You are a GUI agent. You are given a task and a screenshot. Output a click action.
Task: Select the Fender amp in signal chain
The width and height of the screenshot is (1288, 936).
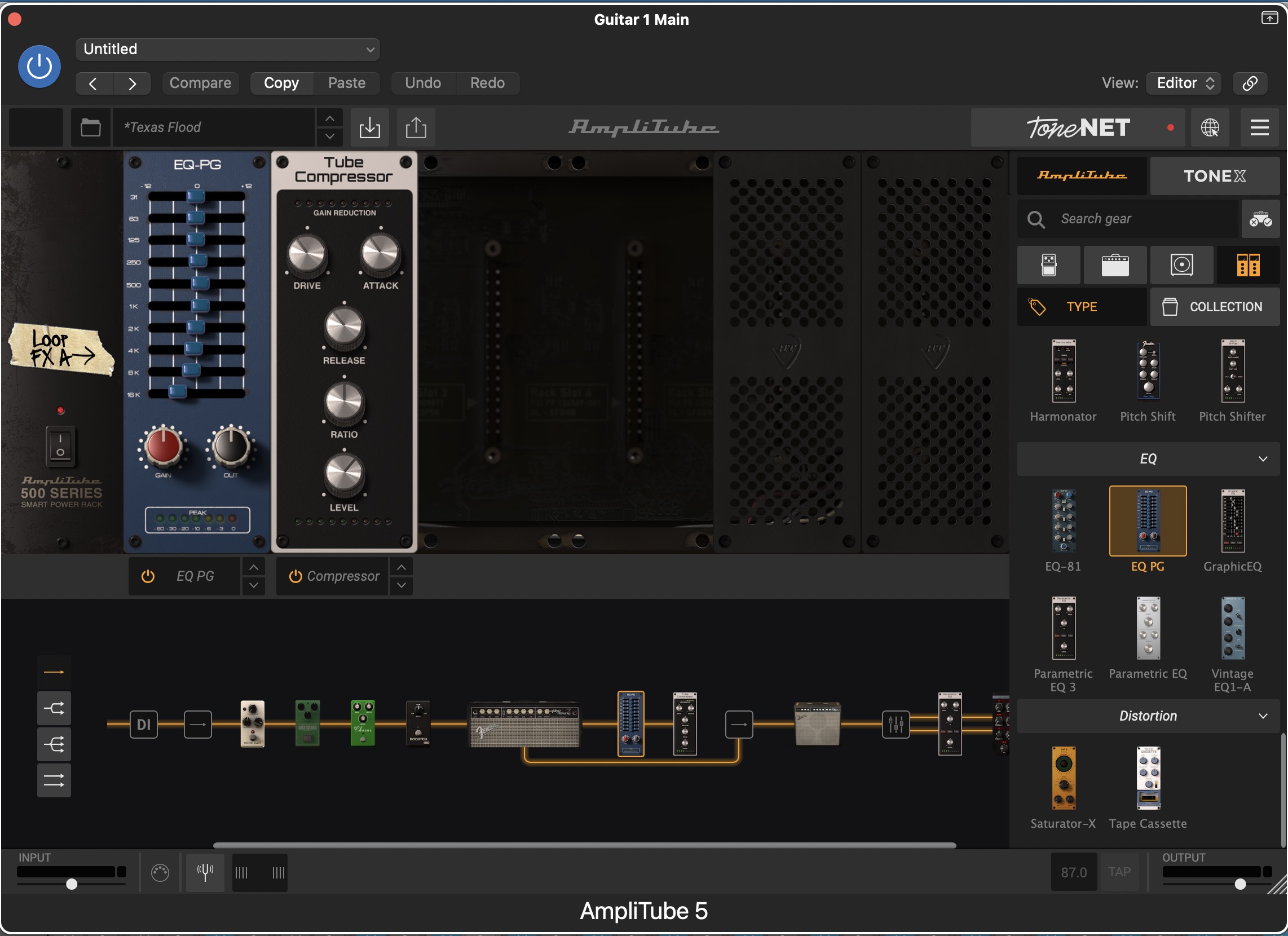point(524,724)
